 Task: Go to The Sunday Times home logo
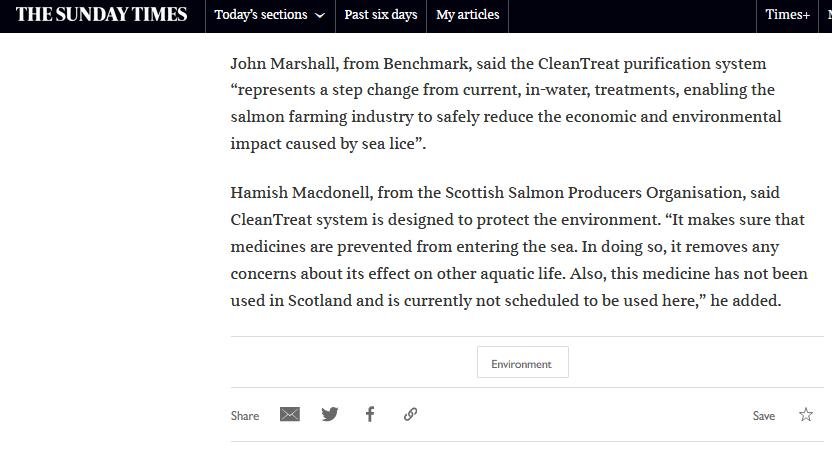point(101,15)
